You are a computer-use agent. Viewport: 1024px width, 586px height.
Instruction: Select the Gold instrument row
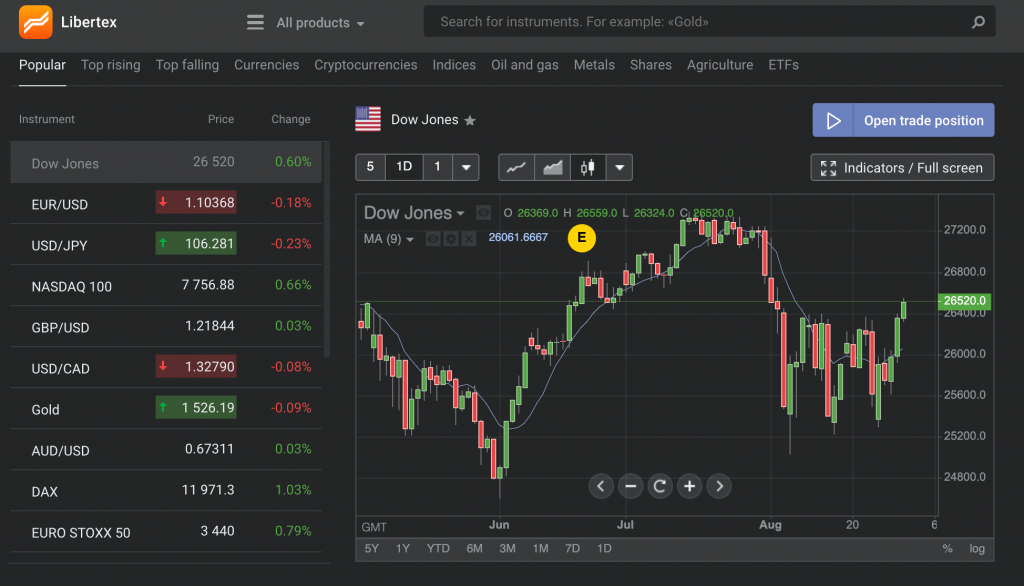166,409
